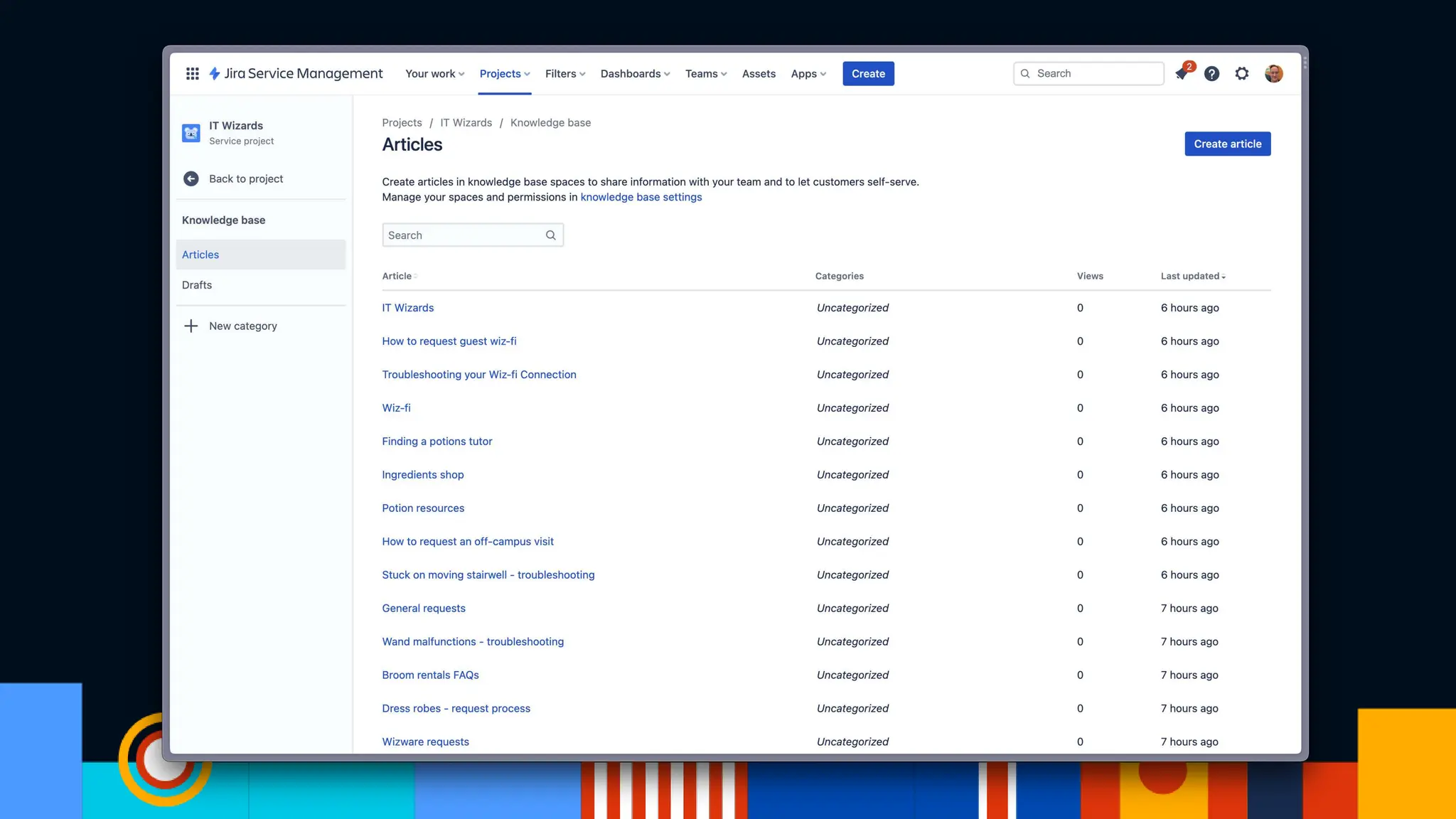Click the IT Wizards project avatar
This screenshot has width=1456, height=819.
pyautogui.click(x=191, y=133)
